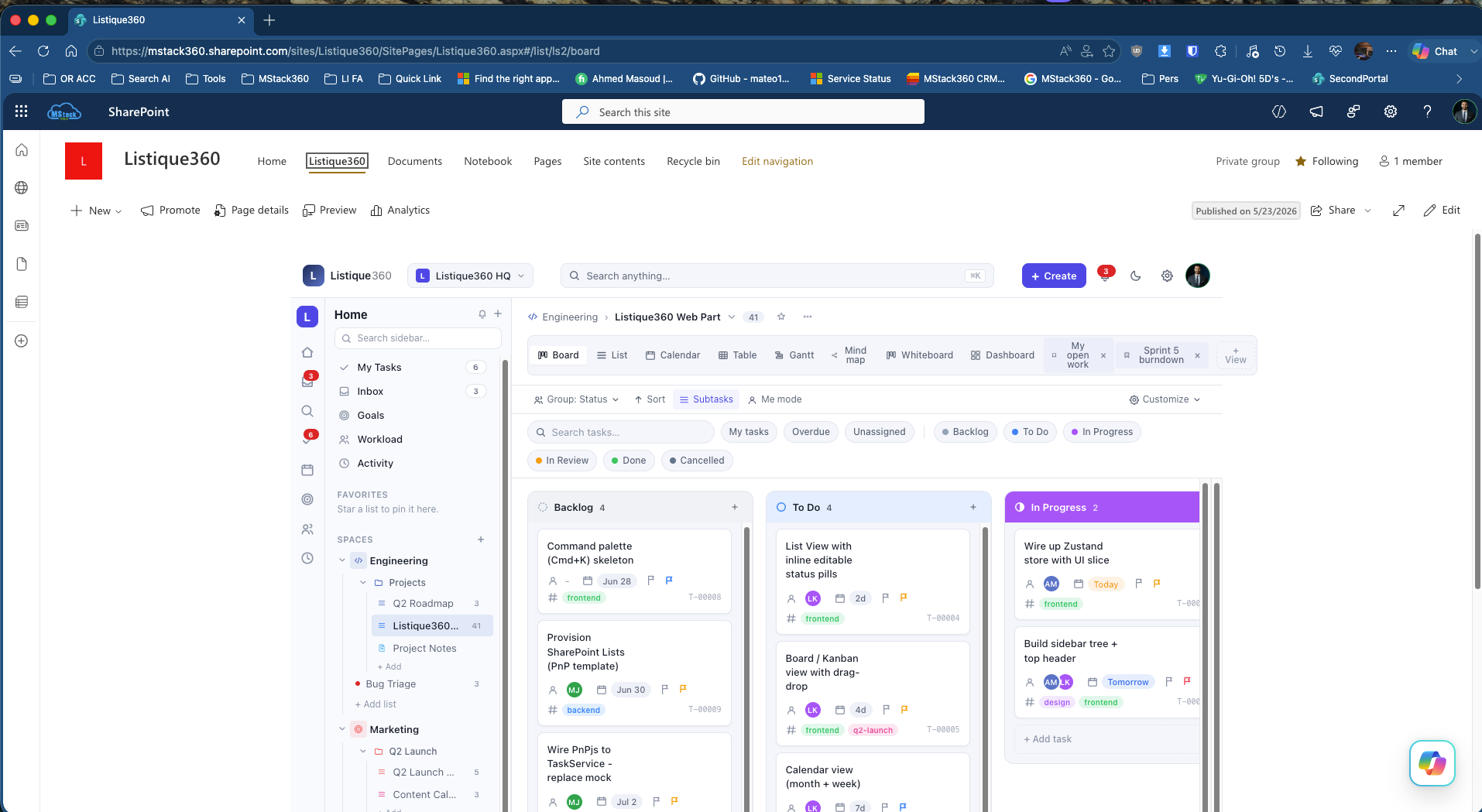The width and height of the screenshot is (1482, 812).
Task: Open Activity in the sidebar
Action: [413, 463]
